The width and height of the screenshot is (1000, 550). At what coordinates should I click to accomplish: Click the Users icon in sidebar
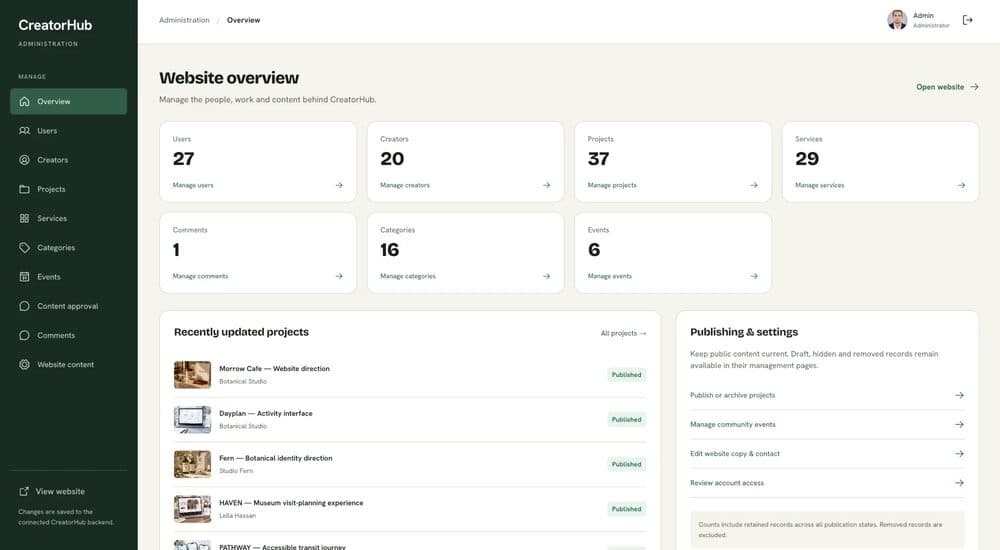[x=24, y=131]
